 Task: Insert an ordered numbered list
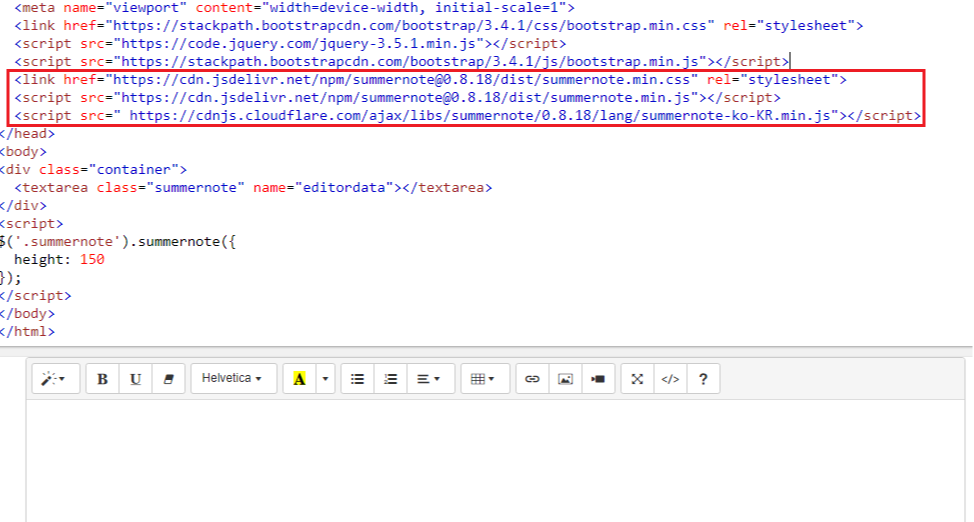(391, 378)
